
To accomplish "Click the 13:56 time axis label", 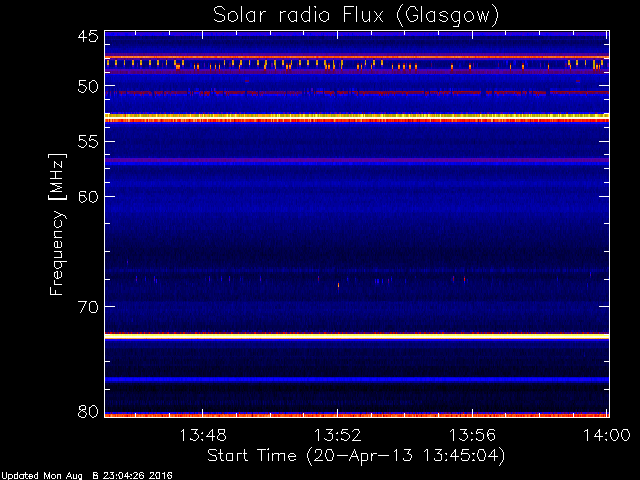I will coord(472,435).
